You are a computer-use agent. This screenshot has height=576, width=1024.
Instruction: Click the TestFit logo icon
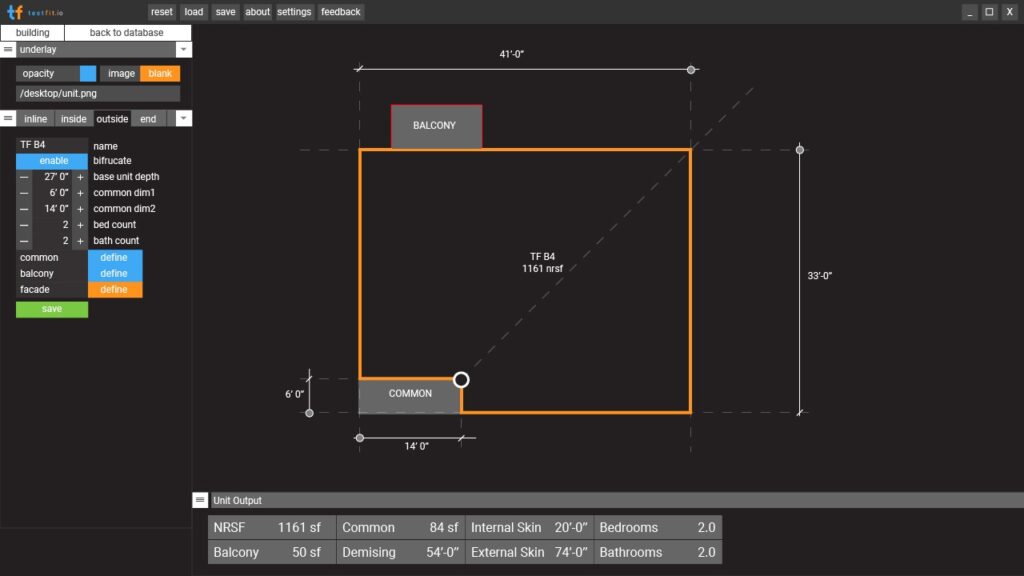tap(14, 12)
